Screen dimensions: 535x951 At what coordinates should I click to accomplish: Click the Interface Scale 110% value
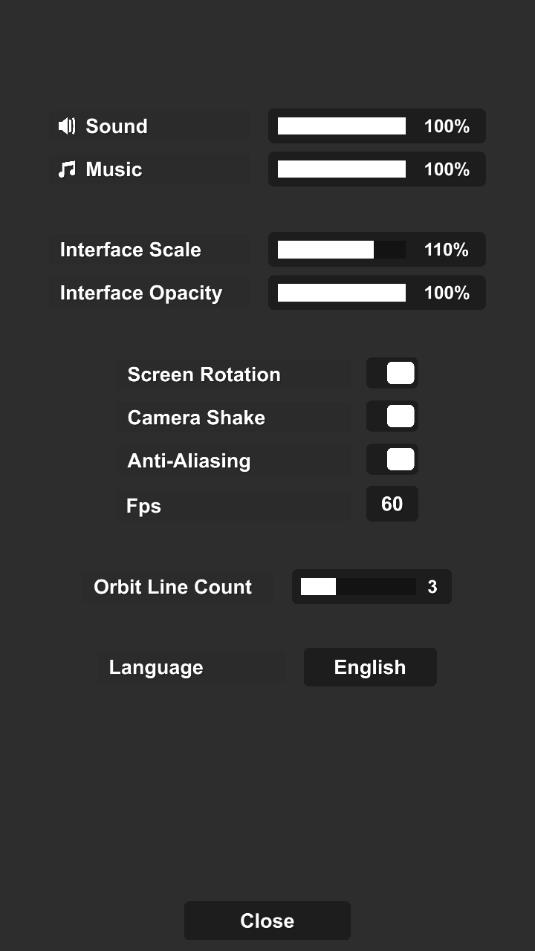point(446,250)
